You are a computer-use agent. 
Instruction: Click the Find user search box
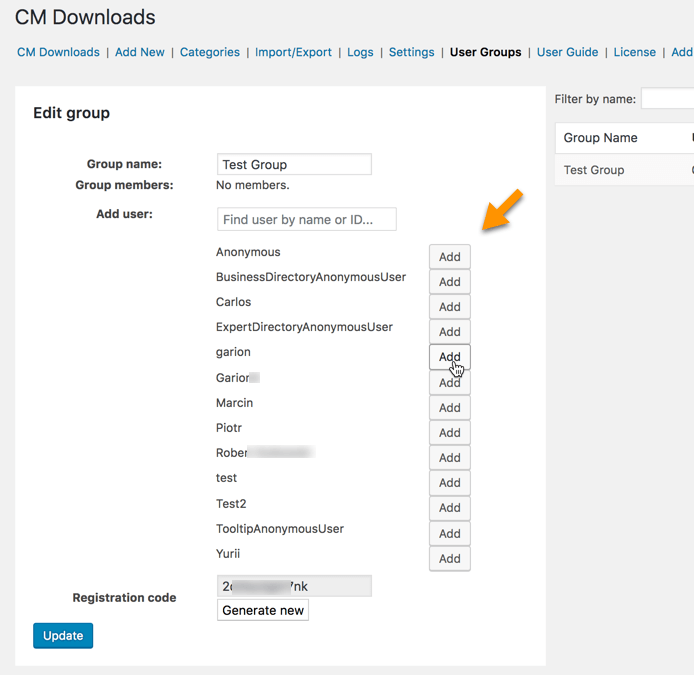pyautogui.click(x=306, y=220)
